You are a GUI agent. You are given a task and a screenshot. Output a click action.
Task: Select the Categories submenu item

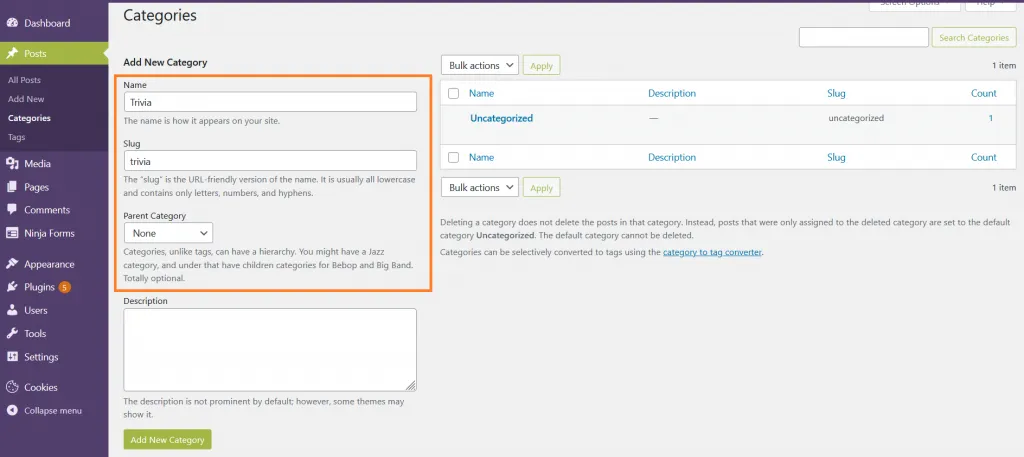point(29,118)
